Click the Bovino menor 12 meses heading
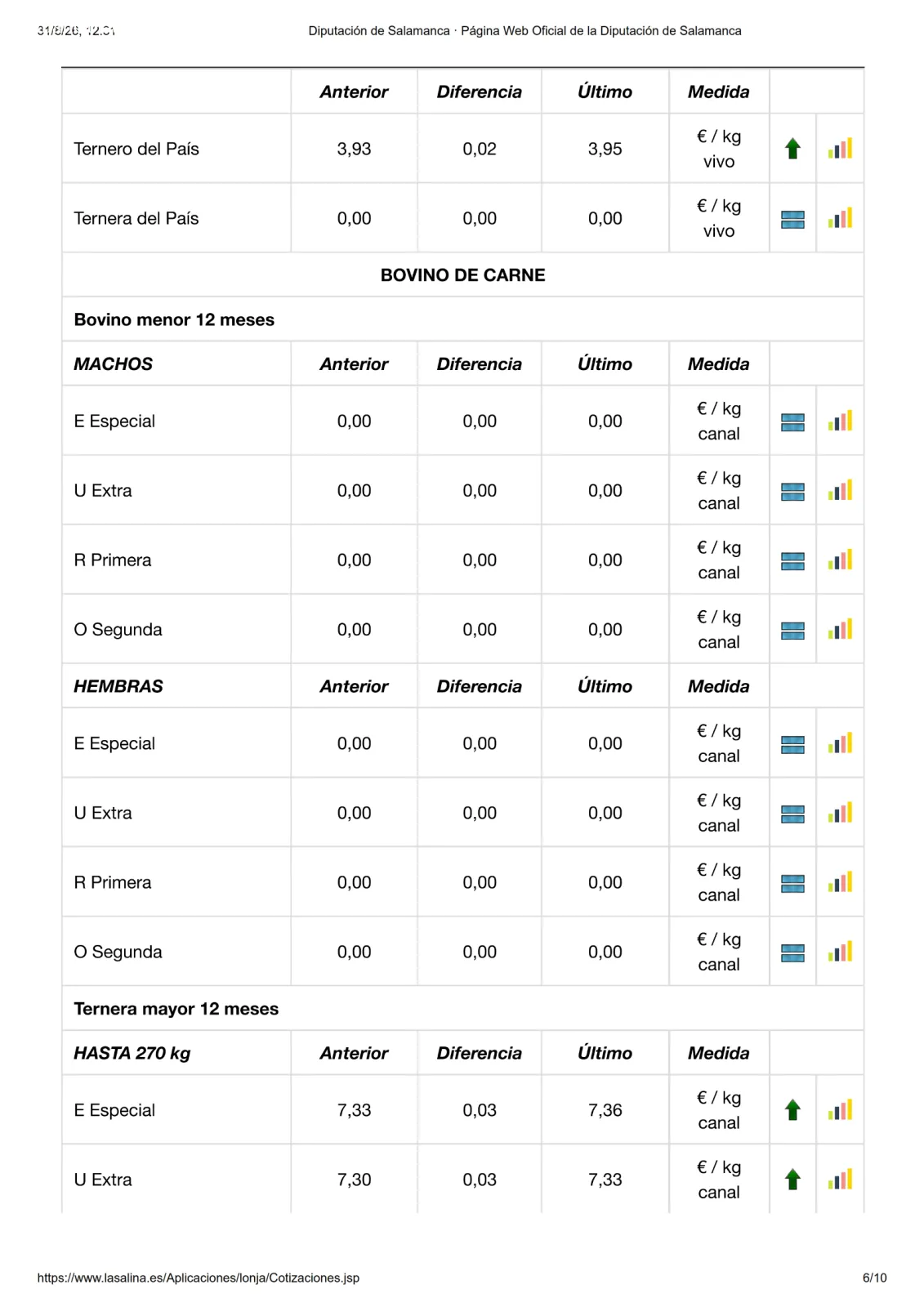This screenshot has height=1307, width=924. point(174,319)
